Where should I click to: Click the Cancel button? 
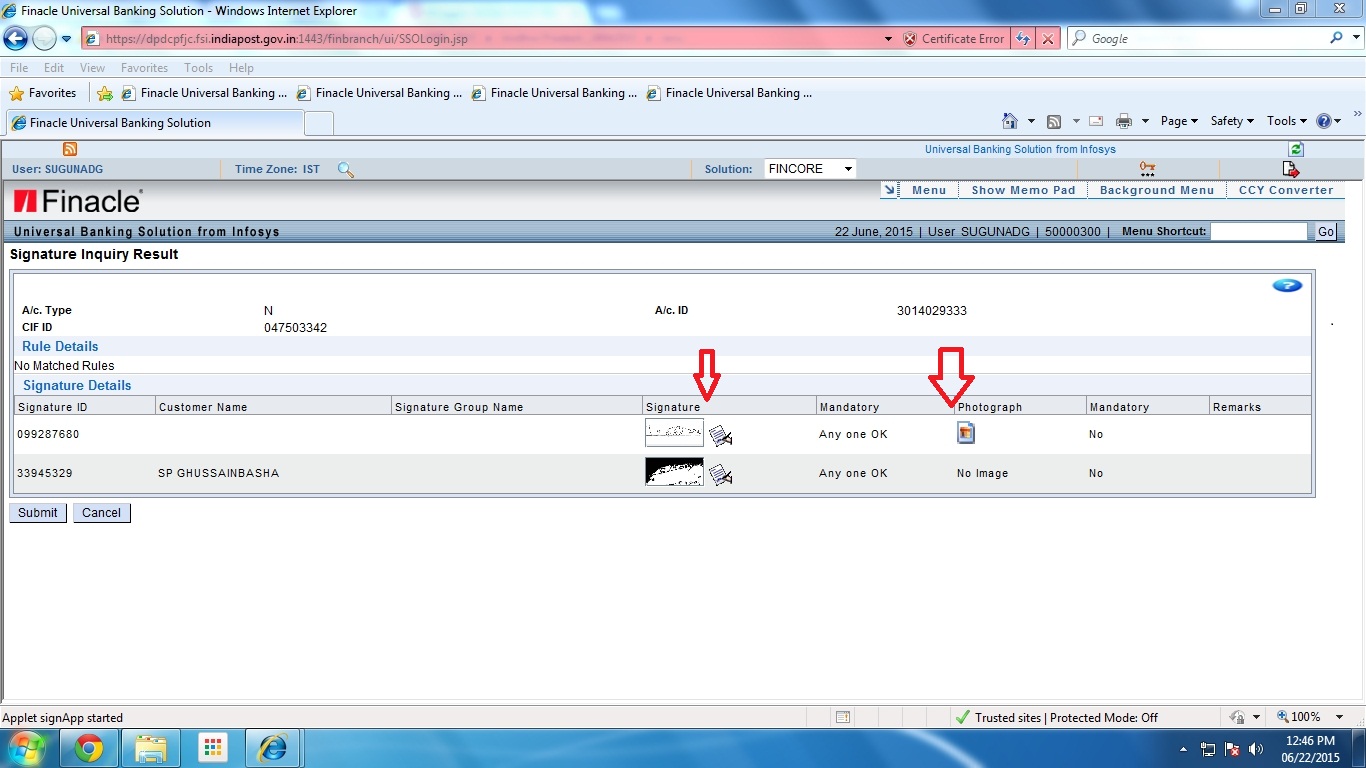pos(102,513)
